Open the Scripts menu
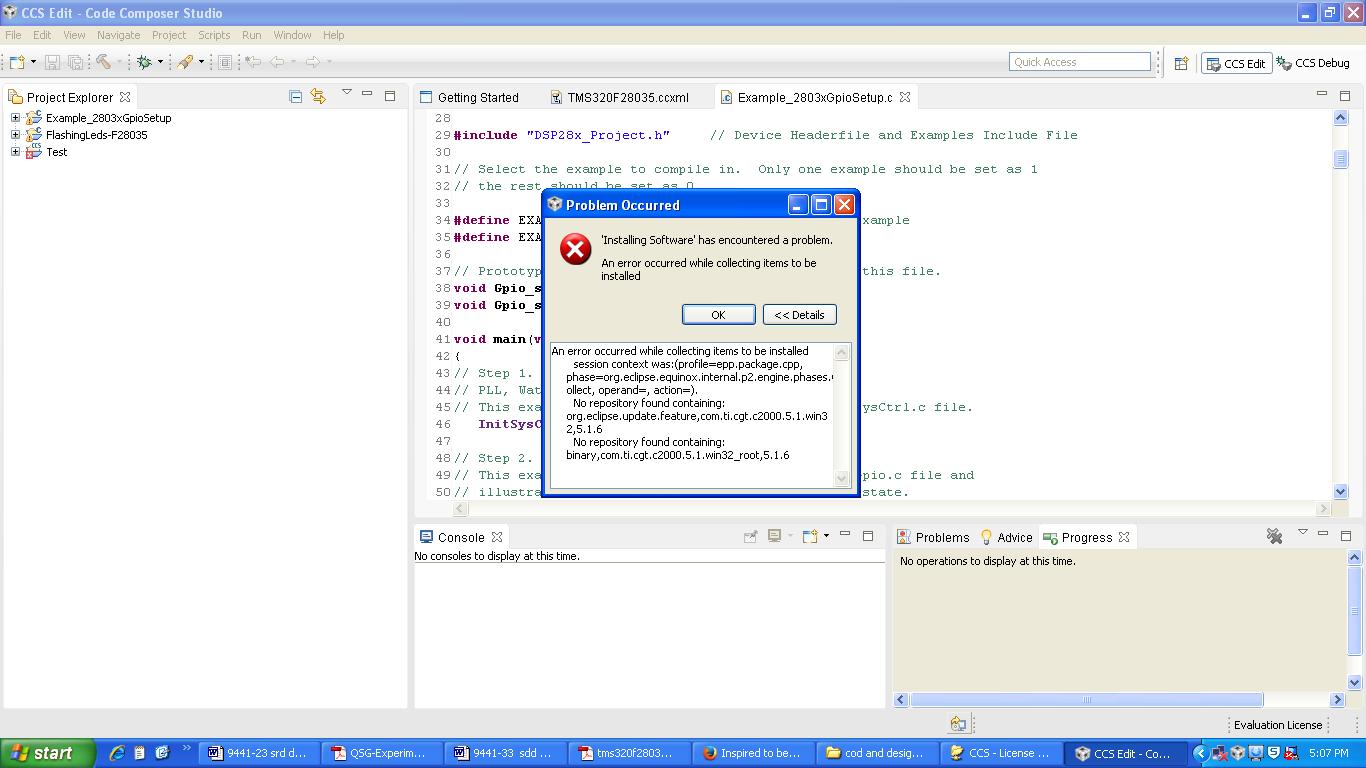 click(x=214, y=35)
